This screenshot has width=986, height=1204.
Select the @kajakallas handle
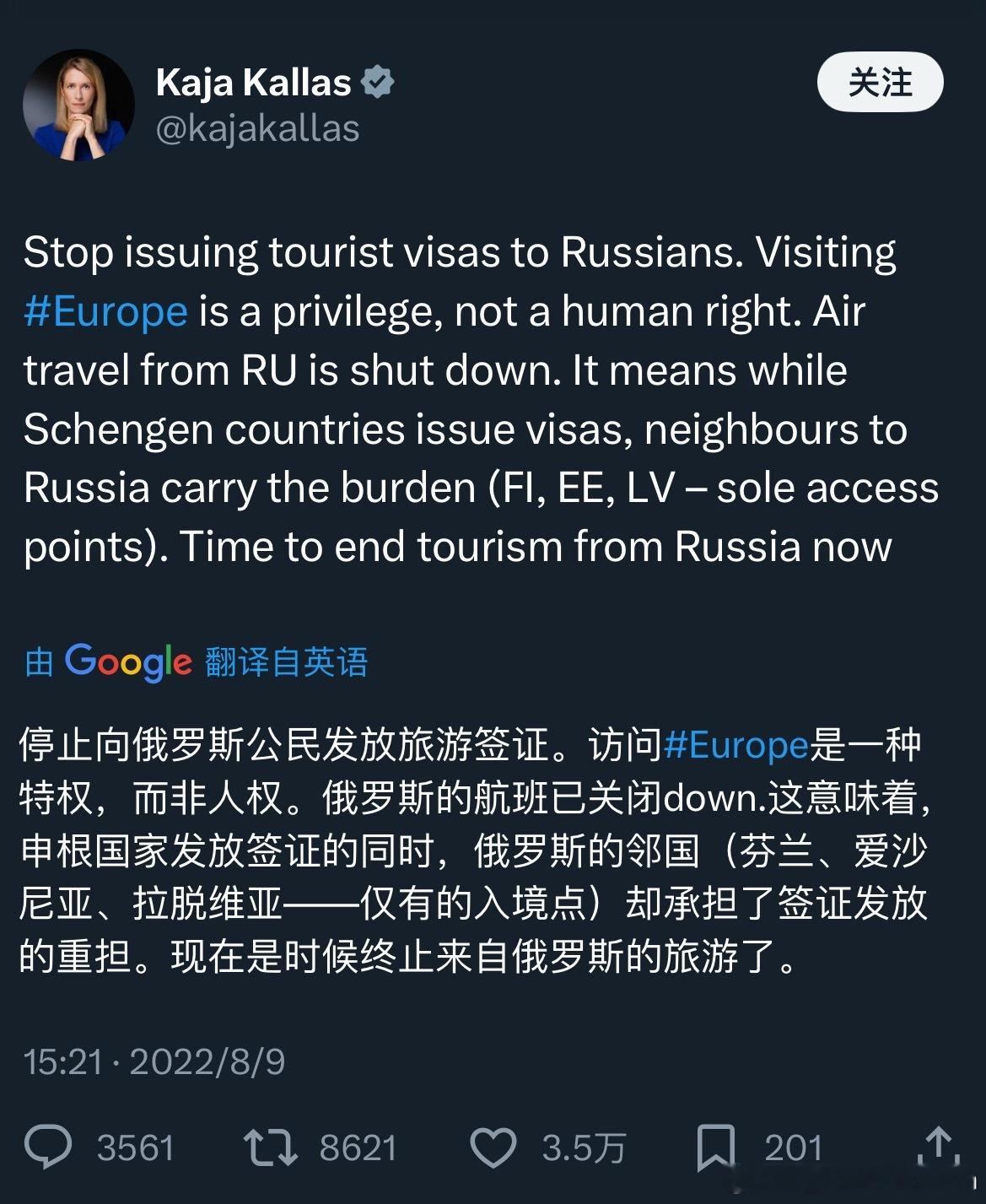(257, 128)
